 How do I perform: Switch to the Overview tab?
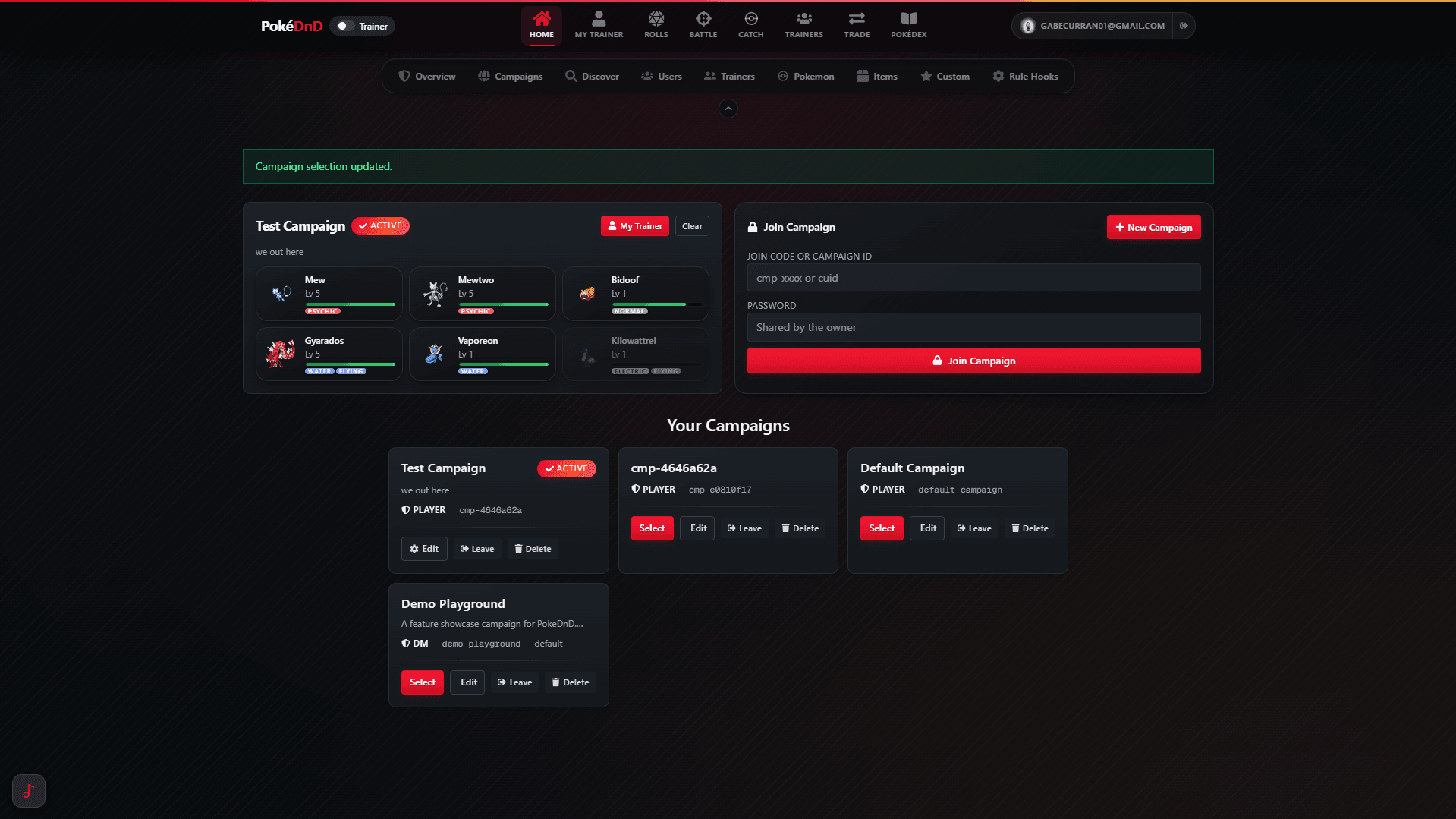tap(427, 77)
